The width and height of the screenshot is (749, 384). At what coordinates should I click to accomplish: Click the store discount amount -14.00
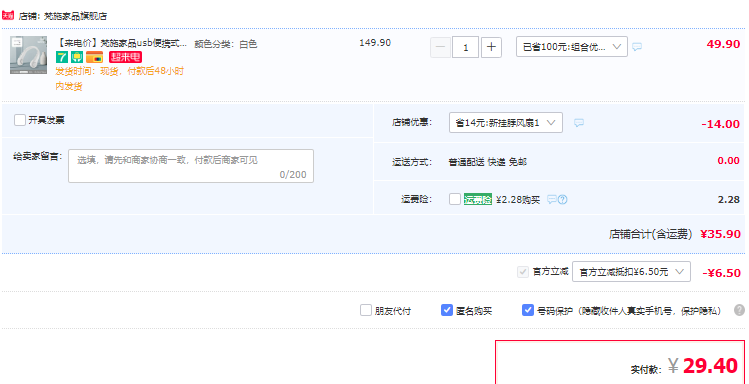(720, 124)
